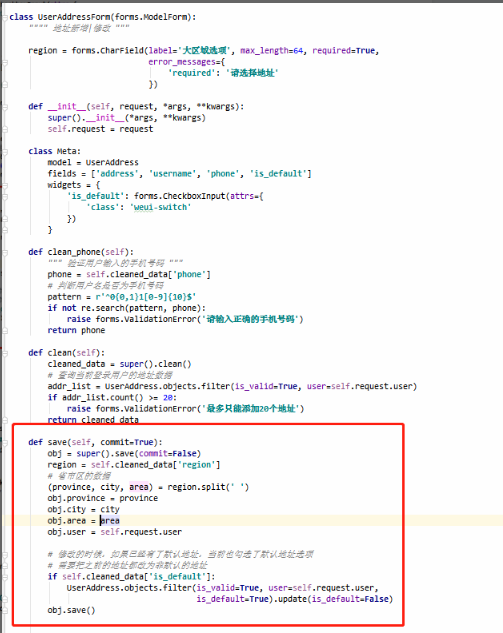Click the 'obj.user = self.request.user' line
The width and height of the screenshot is (503, 633).
(114, 532)
